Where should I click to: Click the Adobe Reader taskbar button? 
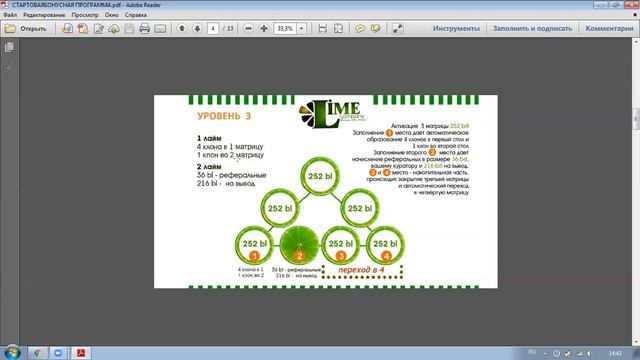pos(81,353)
